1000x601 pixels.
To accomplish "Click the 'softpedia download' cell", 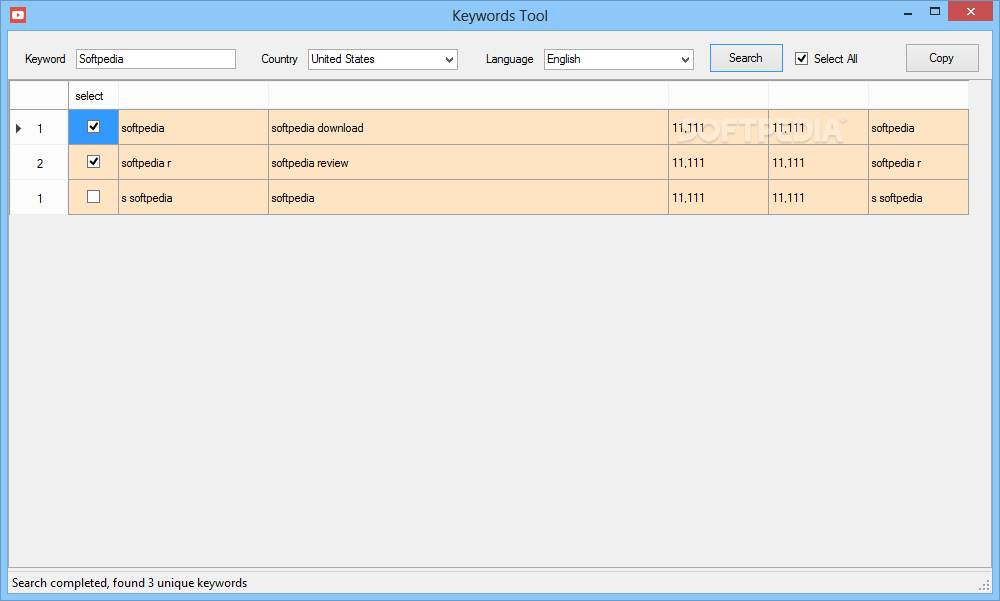I will tap(468, 128).
